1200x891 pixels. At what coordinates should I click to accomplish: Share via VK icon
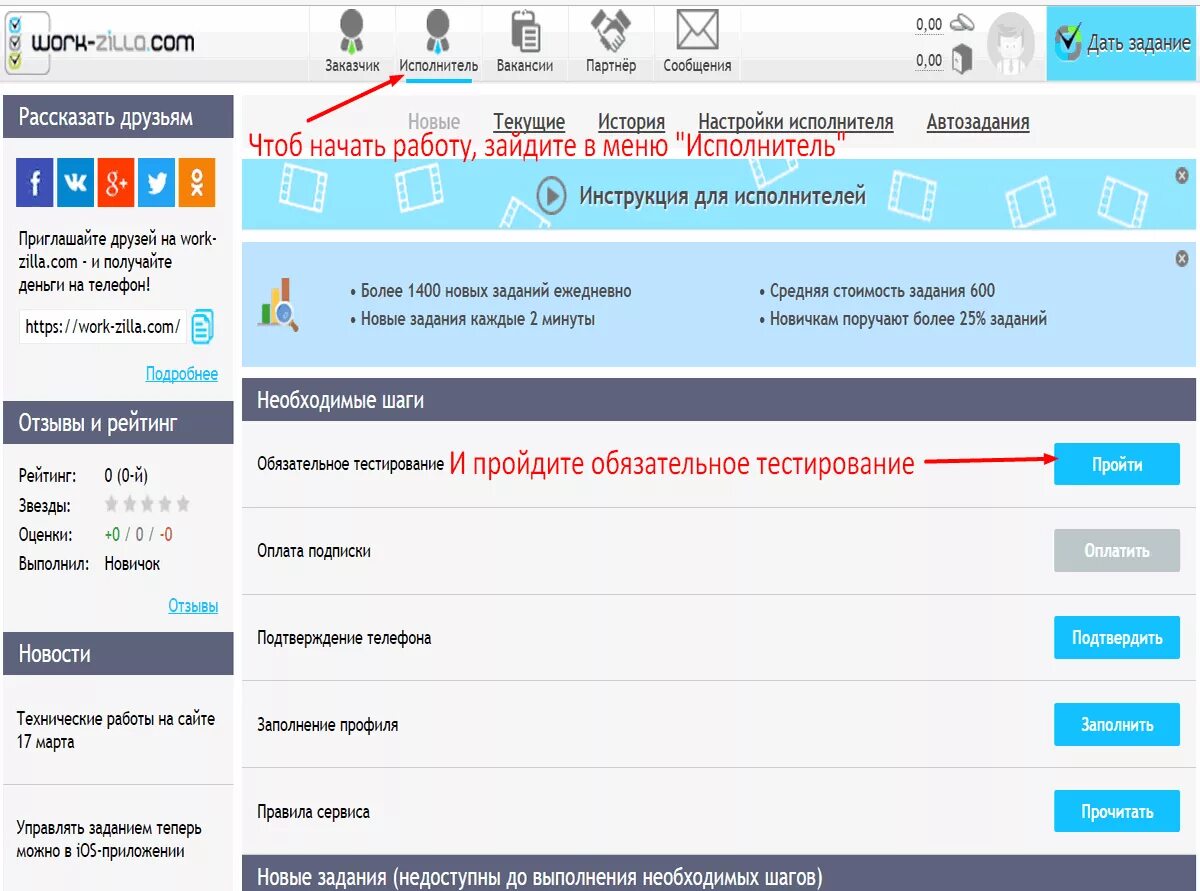[75, 182]
